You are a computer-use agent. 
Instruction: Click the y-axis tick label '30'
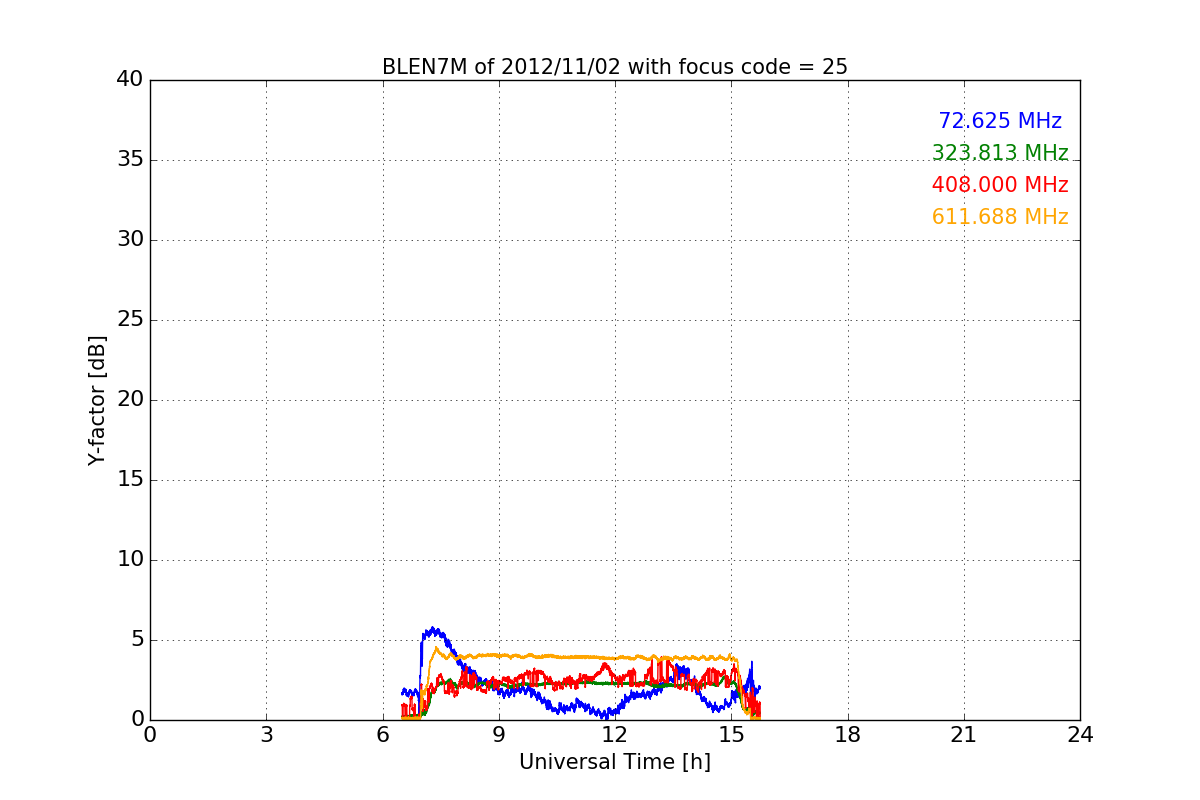click(130, 240)
